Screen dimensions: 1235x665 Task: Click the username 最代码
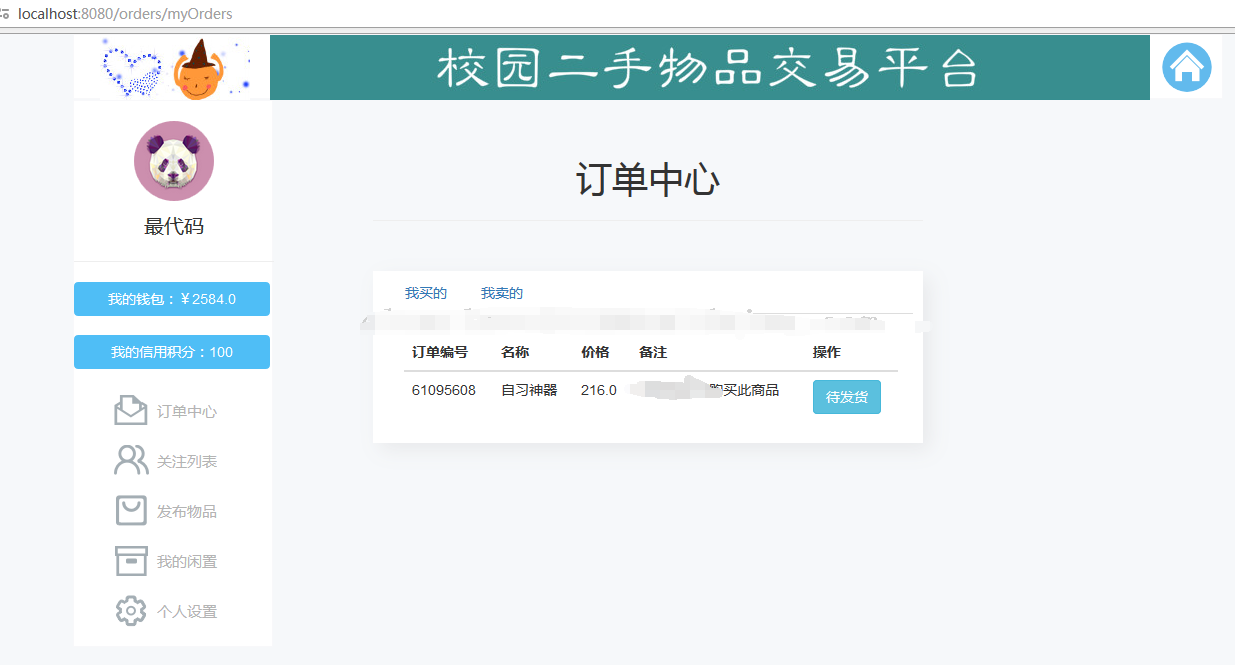(x=174, y=226)
